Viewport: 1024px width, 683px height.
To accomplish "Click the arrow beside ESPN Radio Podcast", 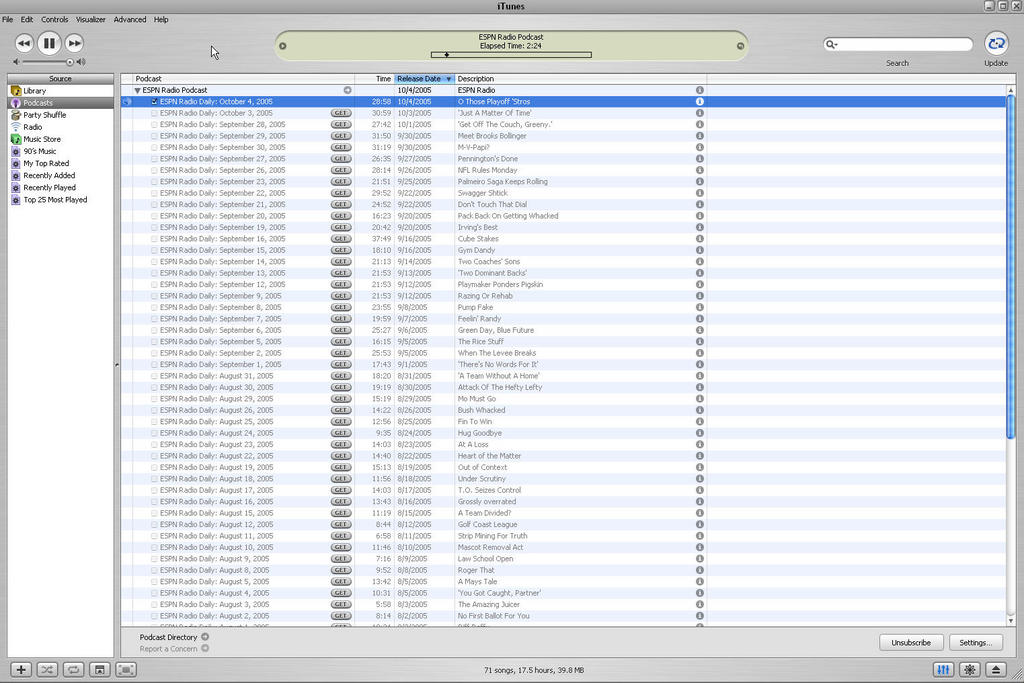I will 347,90.
